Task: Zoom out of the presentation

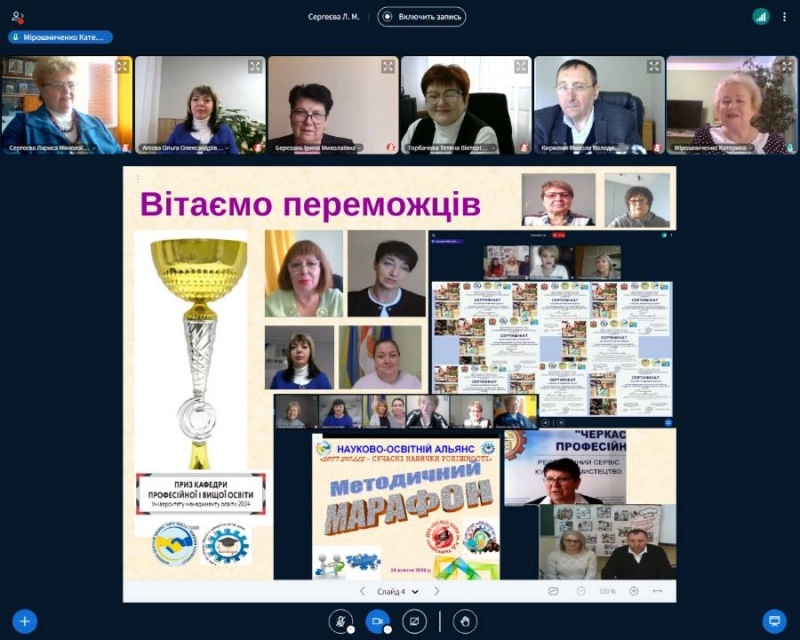Action: [x=580, y=591]
